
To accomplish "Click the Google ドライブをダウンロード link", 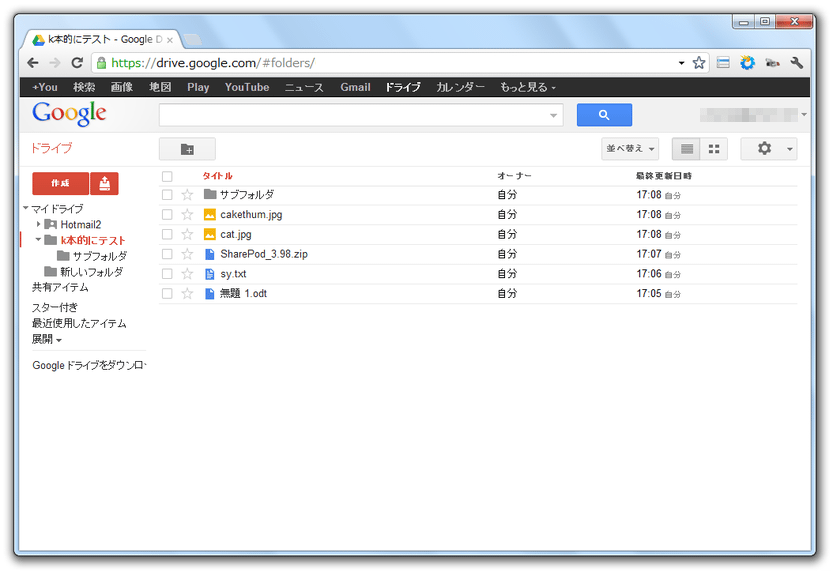I will pos(89,365).
